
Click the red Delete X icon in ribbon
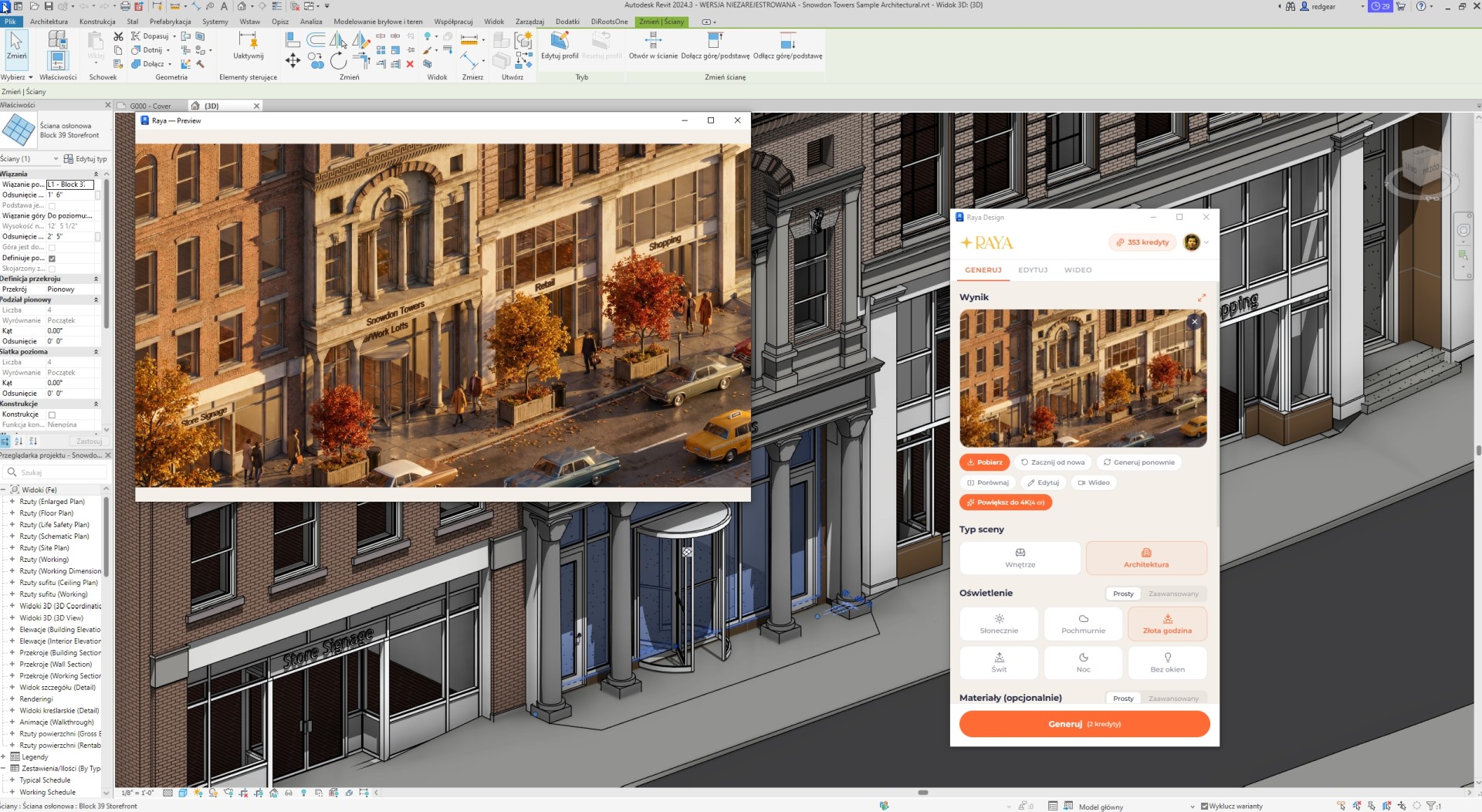point(410,64)
